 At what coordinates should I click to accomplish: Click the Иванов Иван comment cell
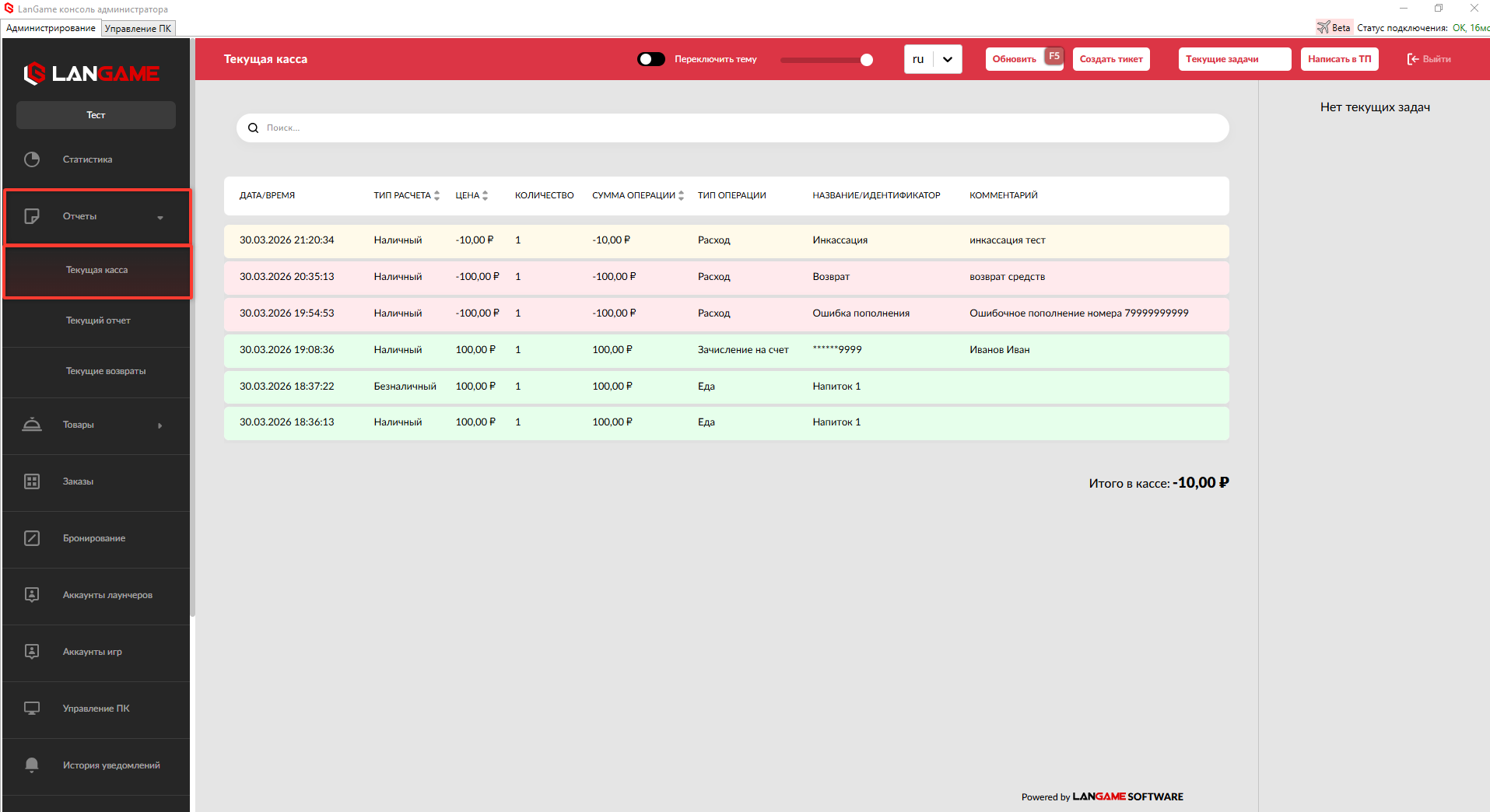click(x=999, y=350)
